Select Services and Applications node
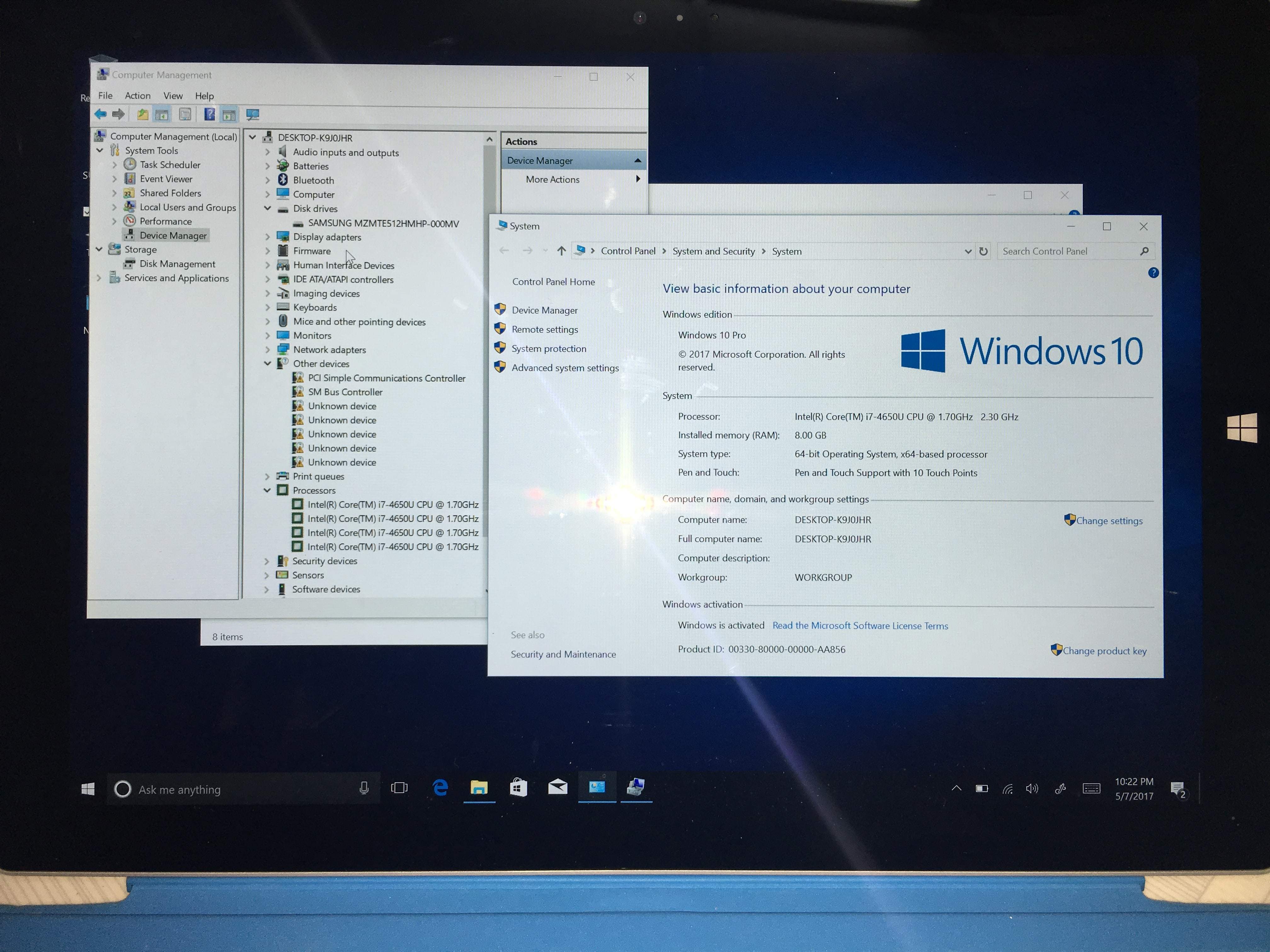1270x952 pixels. tap(176, 278)
